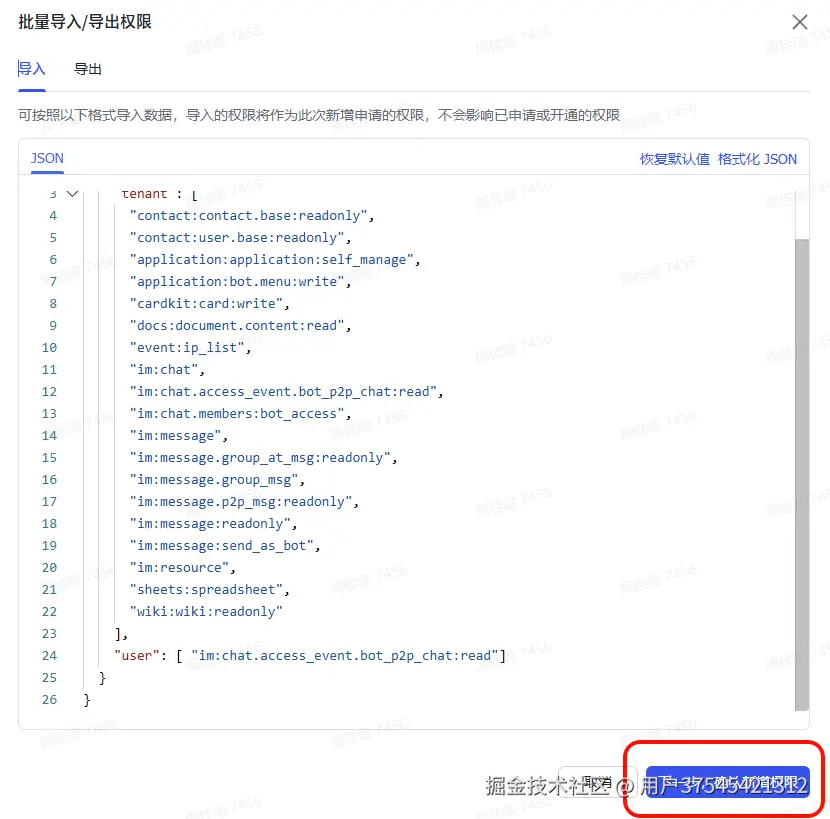Click the "docs:document.content:read" line
830x819 pixels.
click(240, 326)
